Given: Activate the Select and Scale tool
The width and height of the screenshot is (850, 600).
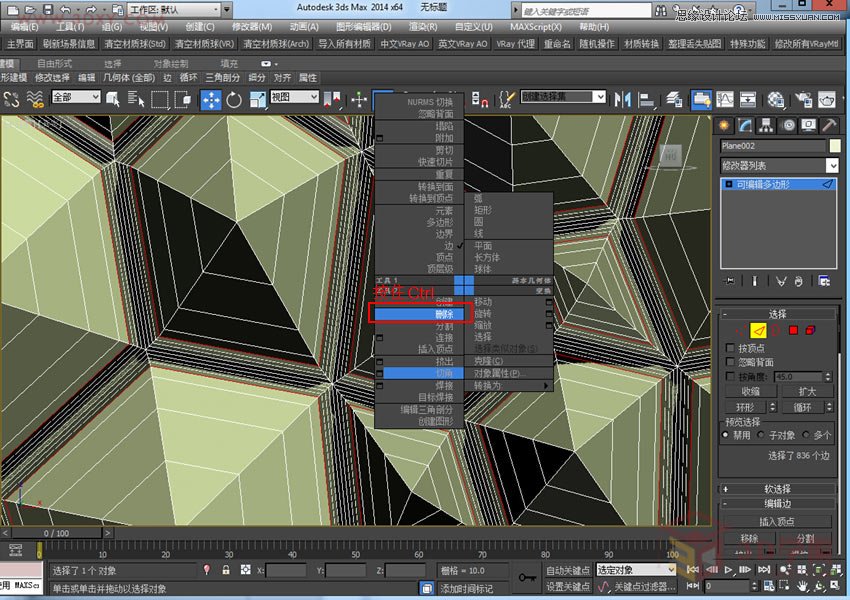Looking at the screenshot, I should click(257, 100).
